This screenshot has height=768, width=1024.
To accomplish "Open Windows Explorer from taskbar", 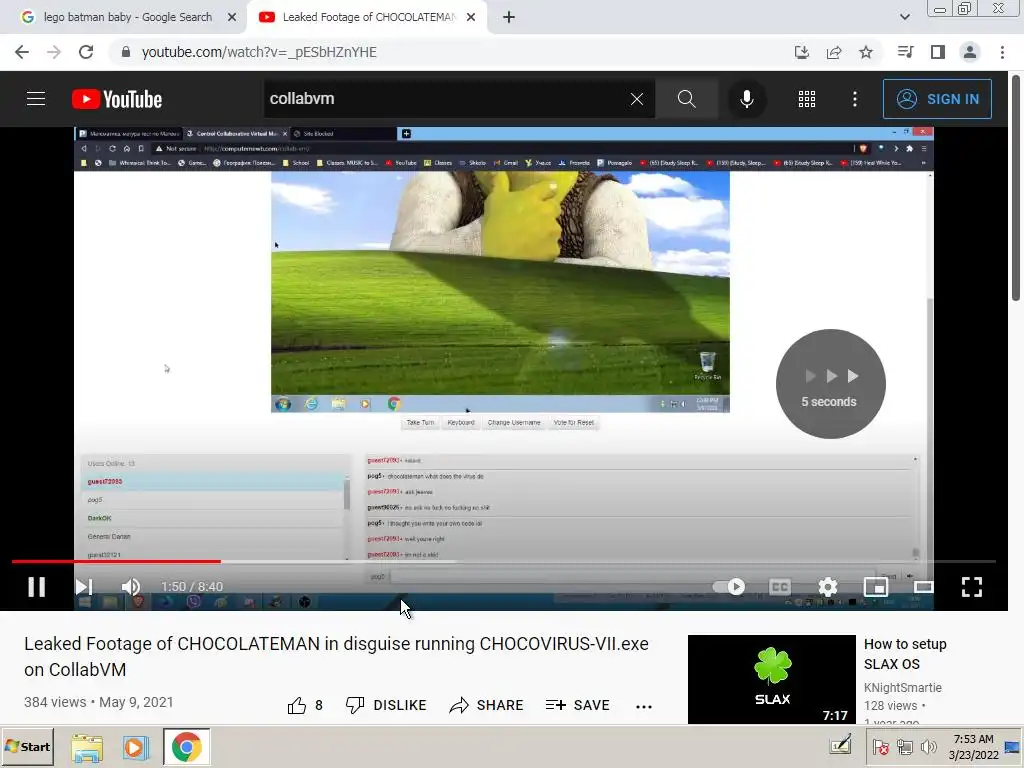I will [x=87, y=747].
